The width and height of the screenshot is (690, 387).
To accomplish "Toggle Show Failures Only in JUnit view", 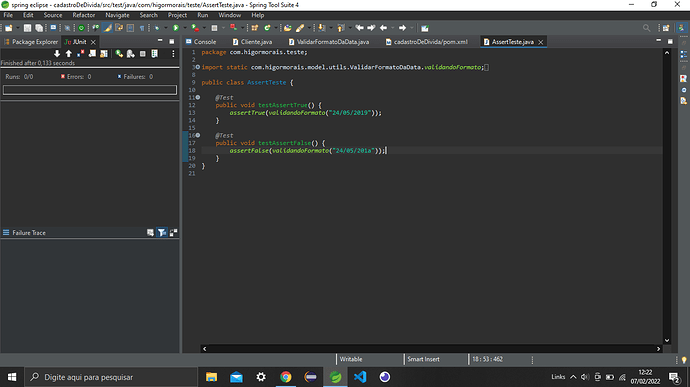I will point(81,54).
